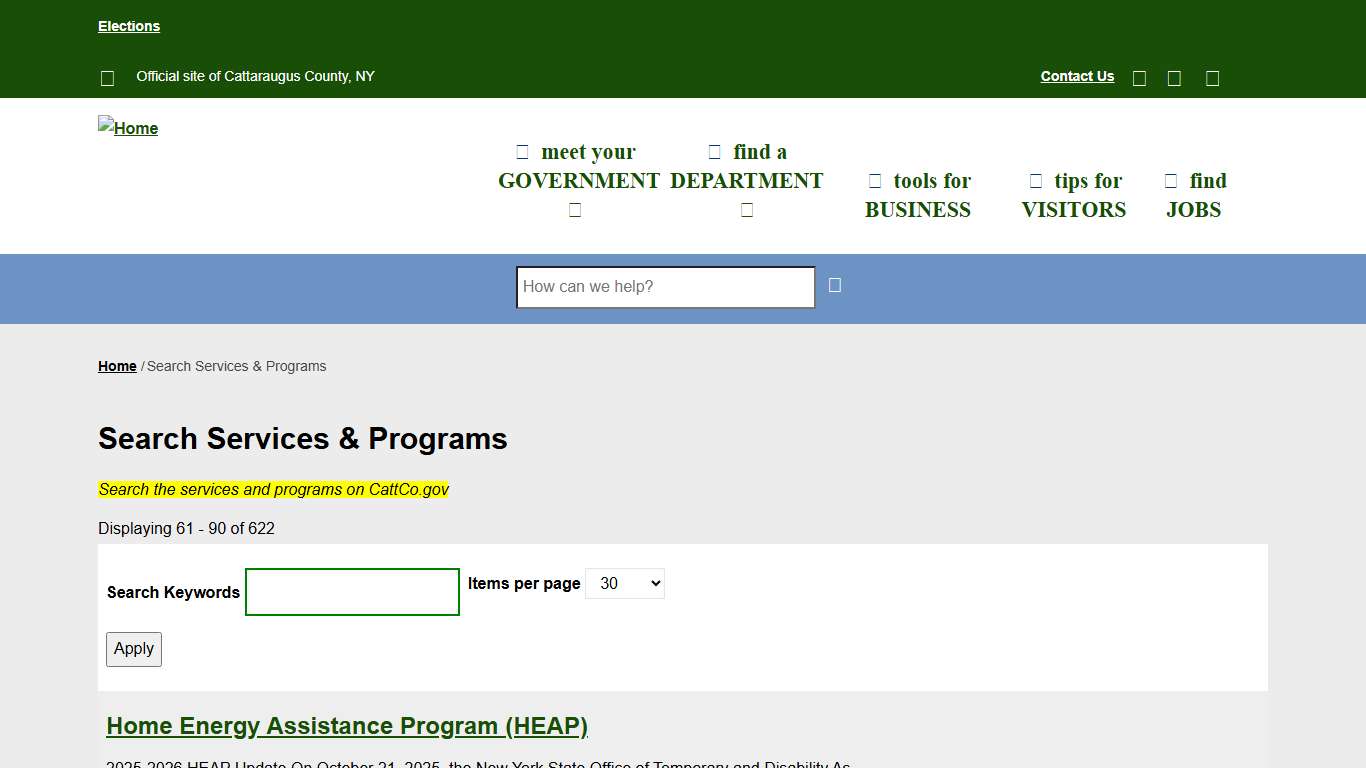Open the Items per page dropdown
This screenshot has width=1366, height=768.
pos(624,583)
